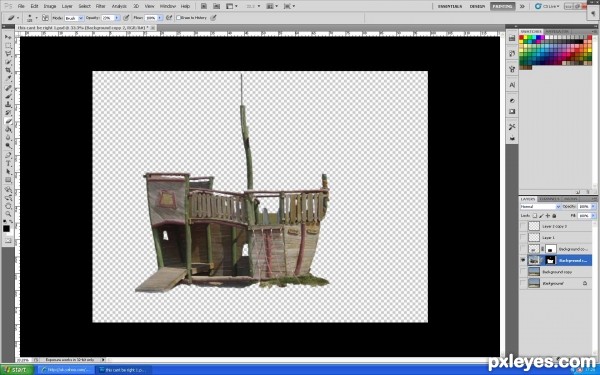
Task: Open the Opacity slider arrow in options bar
Action: [x=117, y=18]
